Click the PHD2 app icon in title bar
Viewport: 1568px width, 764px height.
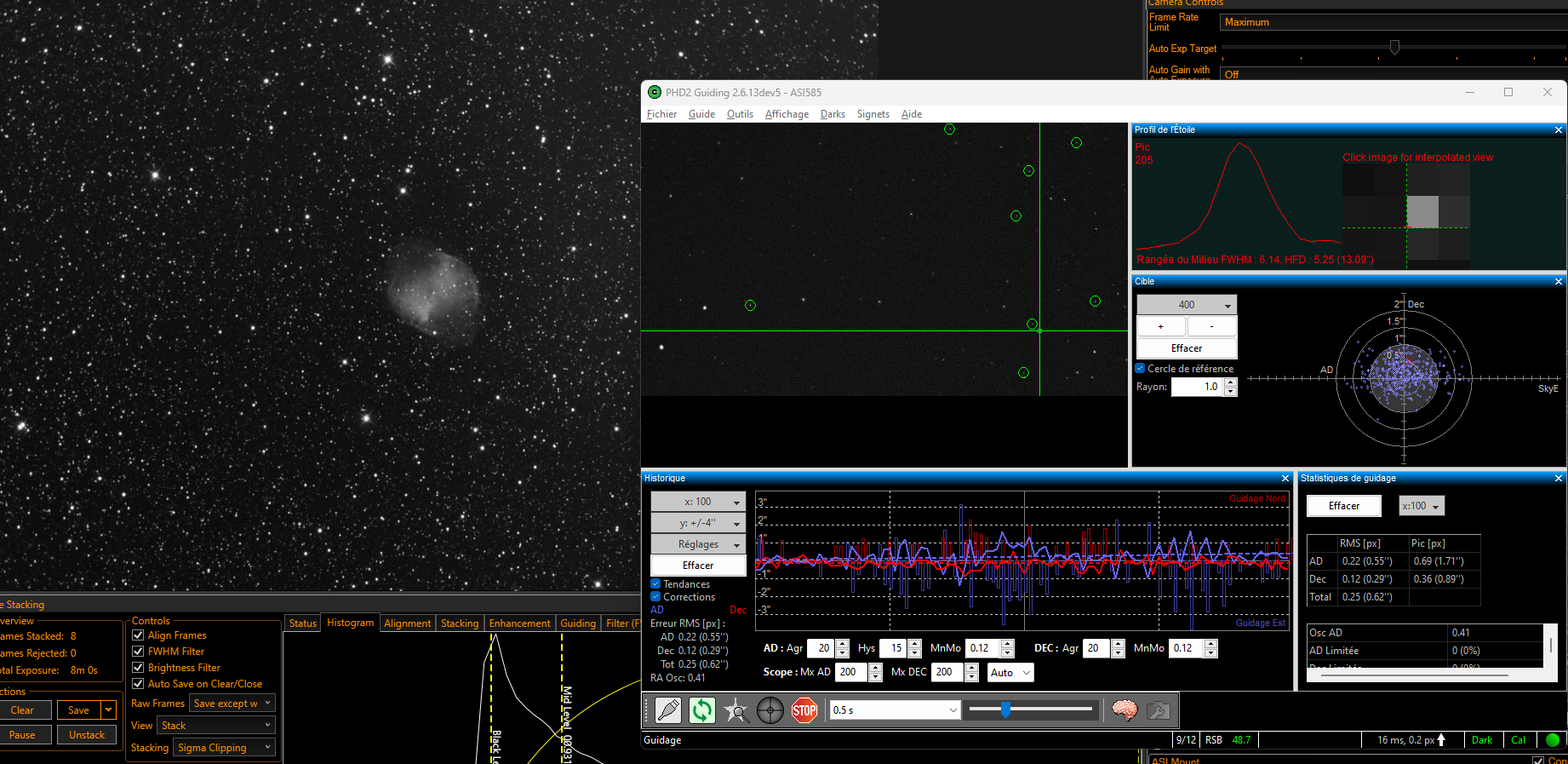(655, 92)
